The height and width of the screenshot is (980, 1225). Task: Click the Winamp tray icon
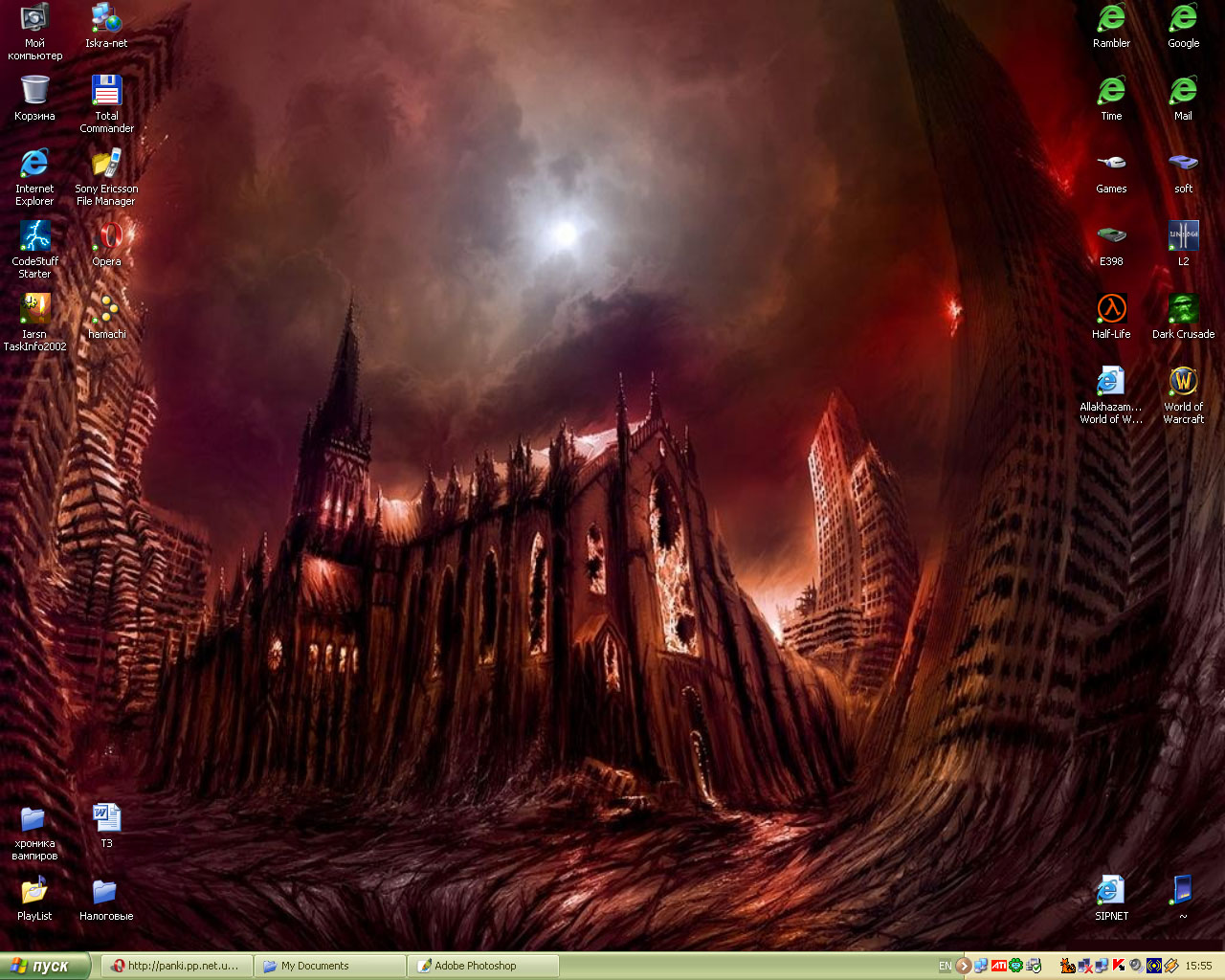click(x=1171, y=966)
